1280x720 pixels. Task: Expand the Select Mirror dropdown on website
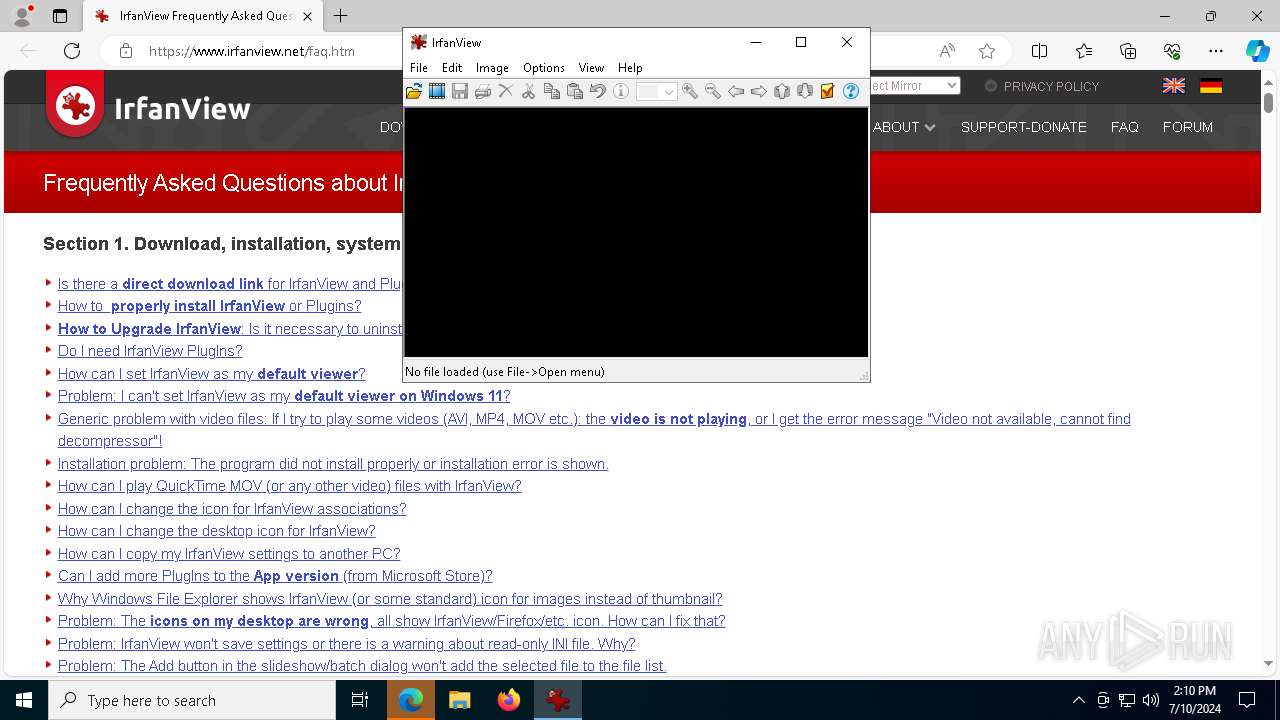point(915,86)
